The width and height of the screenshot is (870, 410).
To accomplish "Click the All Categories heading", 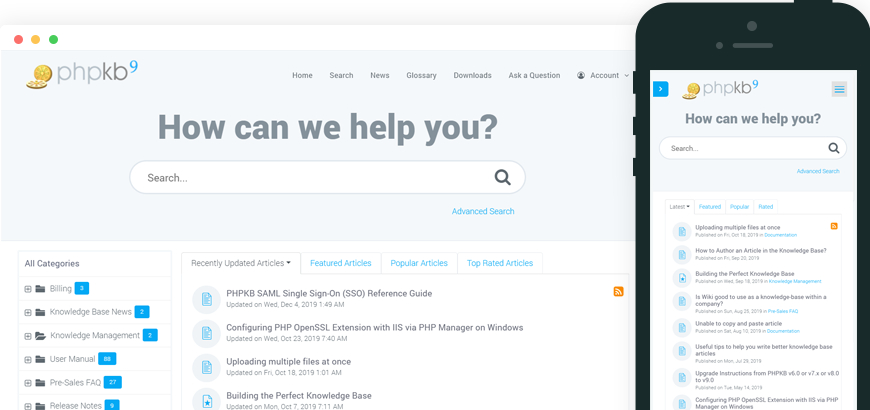I will pos(52,264).
